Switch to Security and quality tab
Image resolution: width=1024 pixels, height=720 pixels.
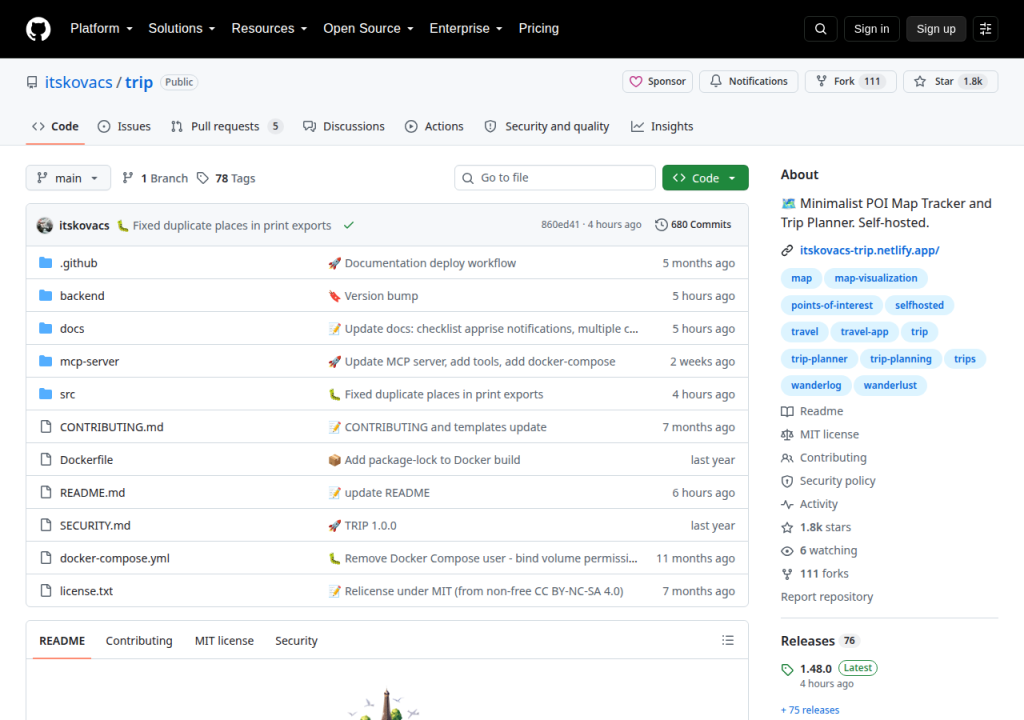tap(547, 127)
